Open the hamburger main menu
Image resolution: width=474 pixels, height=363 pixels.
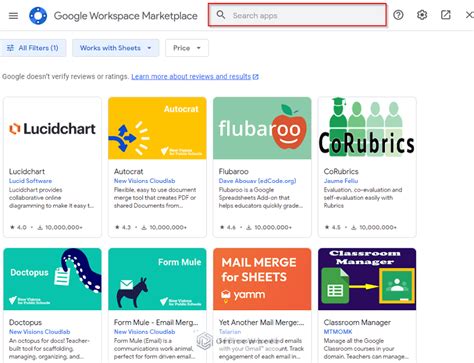pos(13,16)
